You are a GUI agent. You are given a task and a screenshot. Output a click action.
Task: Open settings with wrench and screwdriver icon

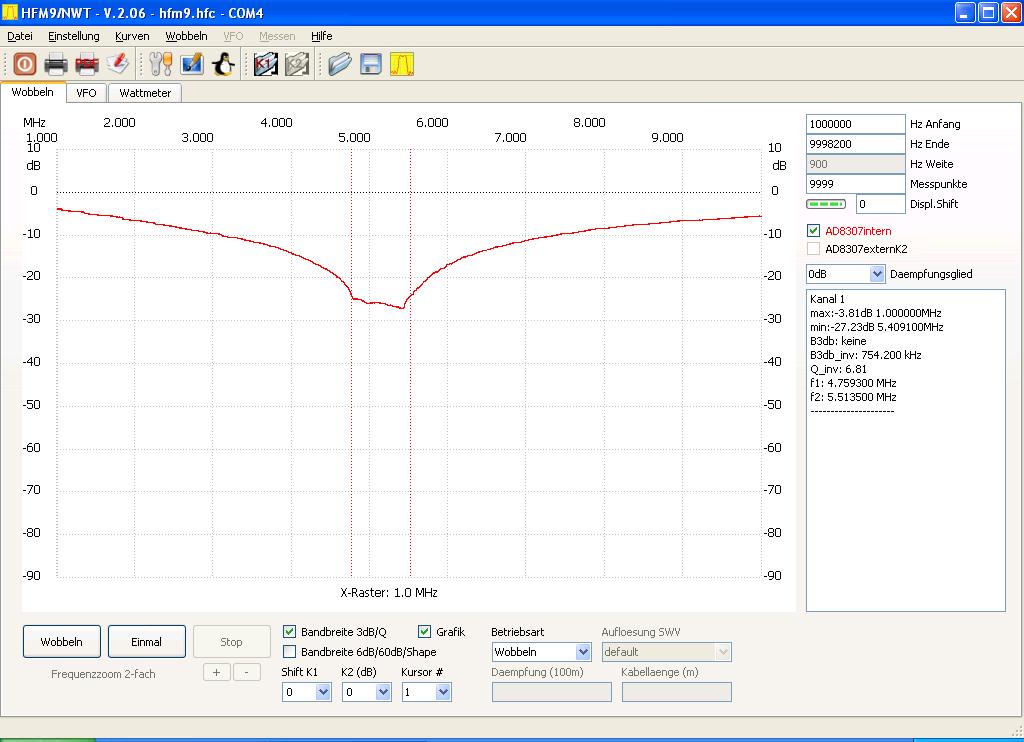click(161, 65)
